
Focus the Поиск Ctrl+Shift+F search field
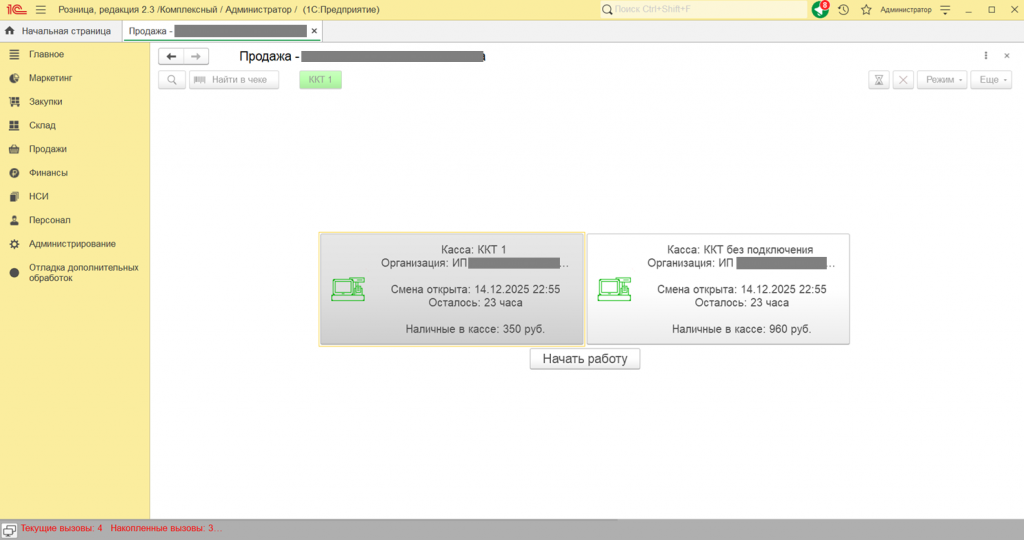704,10
